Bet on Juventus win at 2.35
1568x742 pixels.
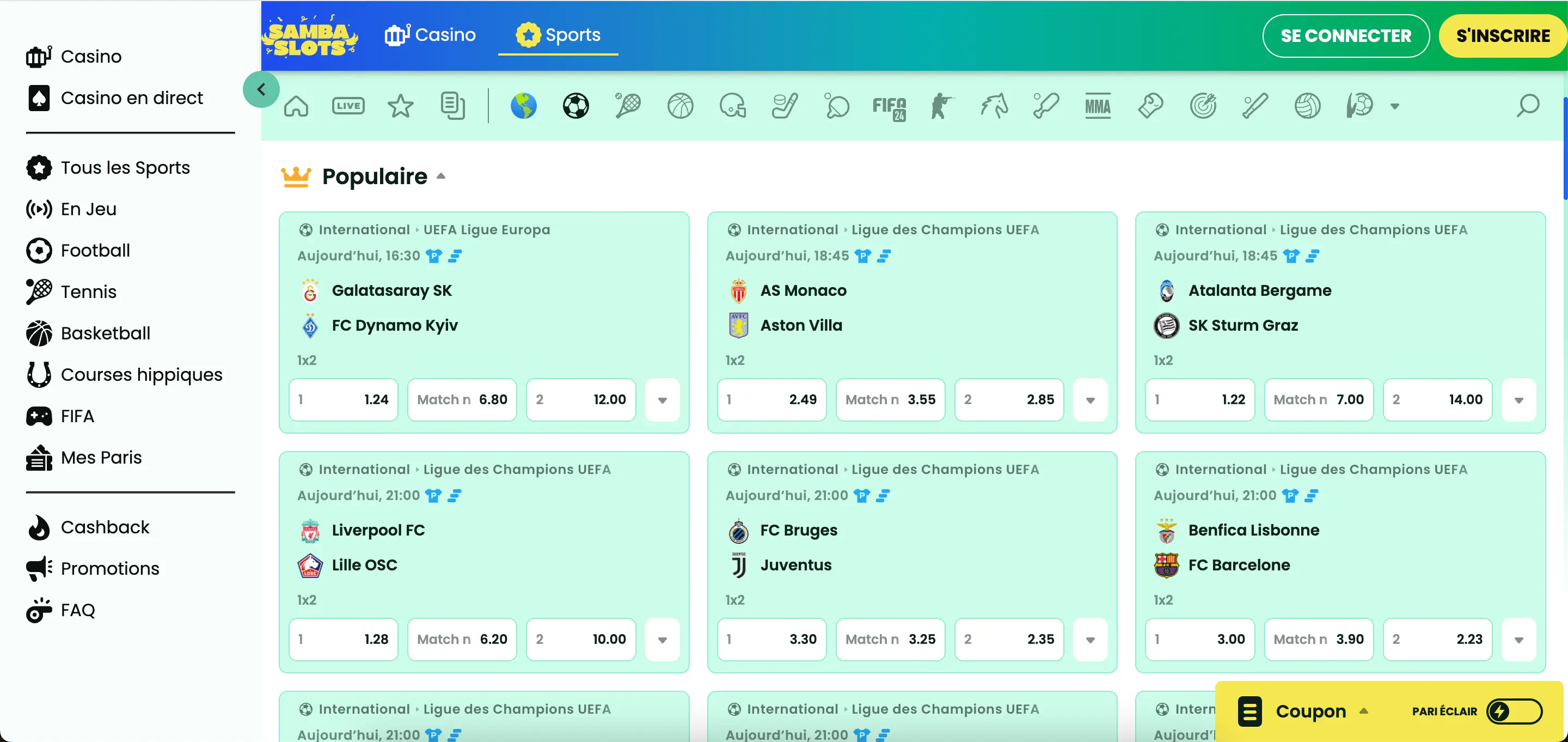pyautogui.click(x=1009, y=639)
